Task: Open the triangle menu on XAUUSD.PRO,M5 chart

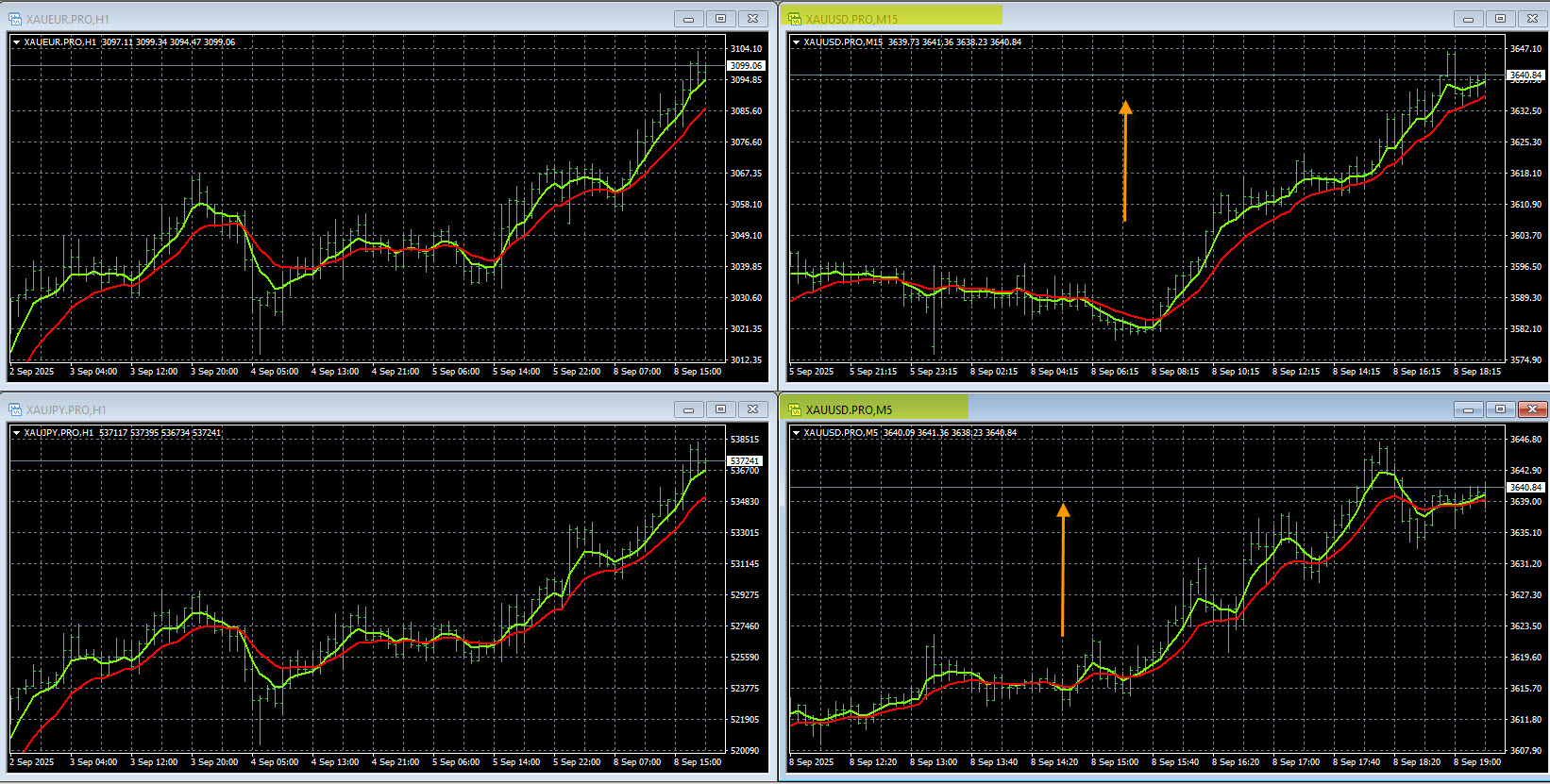Action: 797,433
